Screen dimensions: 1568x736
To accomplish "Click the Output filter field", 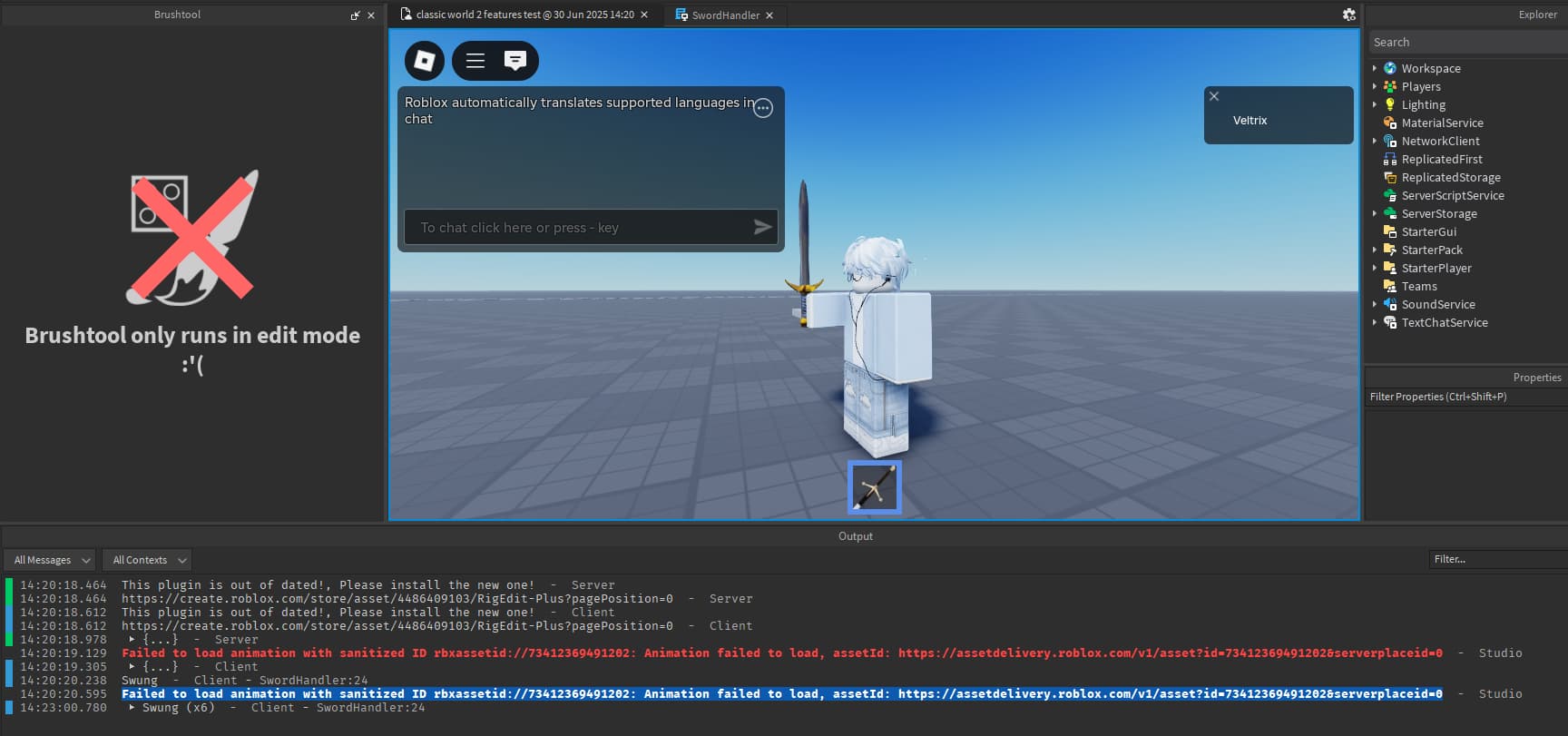I will (1497, 559).
